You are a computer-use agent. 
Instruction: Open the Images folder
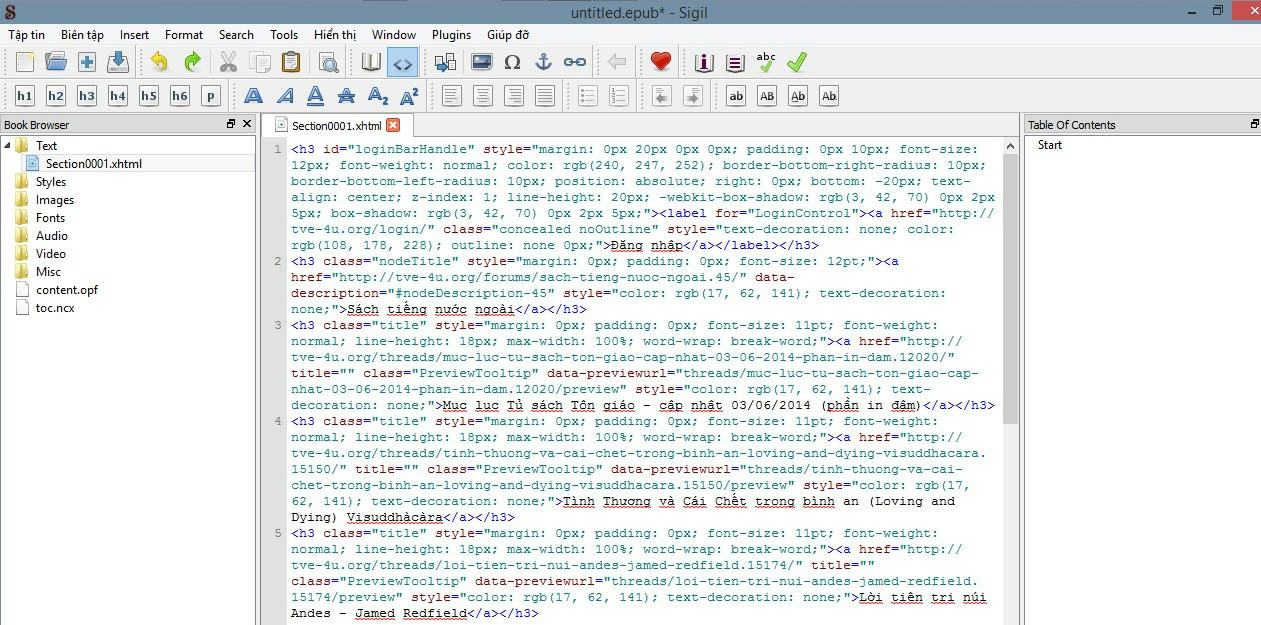(54, 200)
